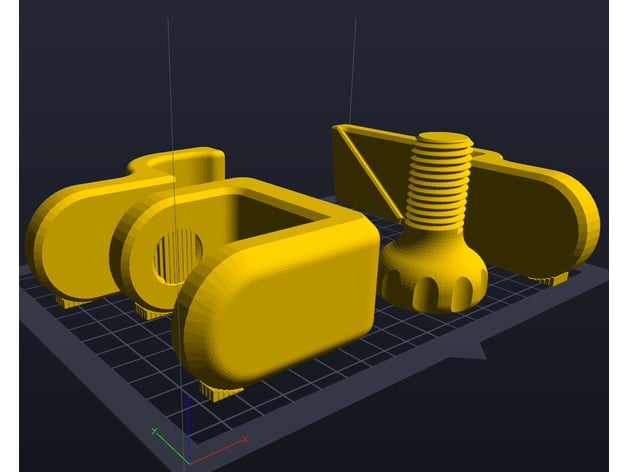Click the red X axis label of the gizmo
This screenshot has width=628, height=472.
click(245, 439)
